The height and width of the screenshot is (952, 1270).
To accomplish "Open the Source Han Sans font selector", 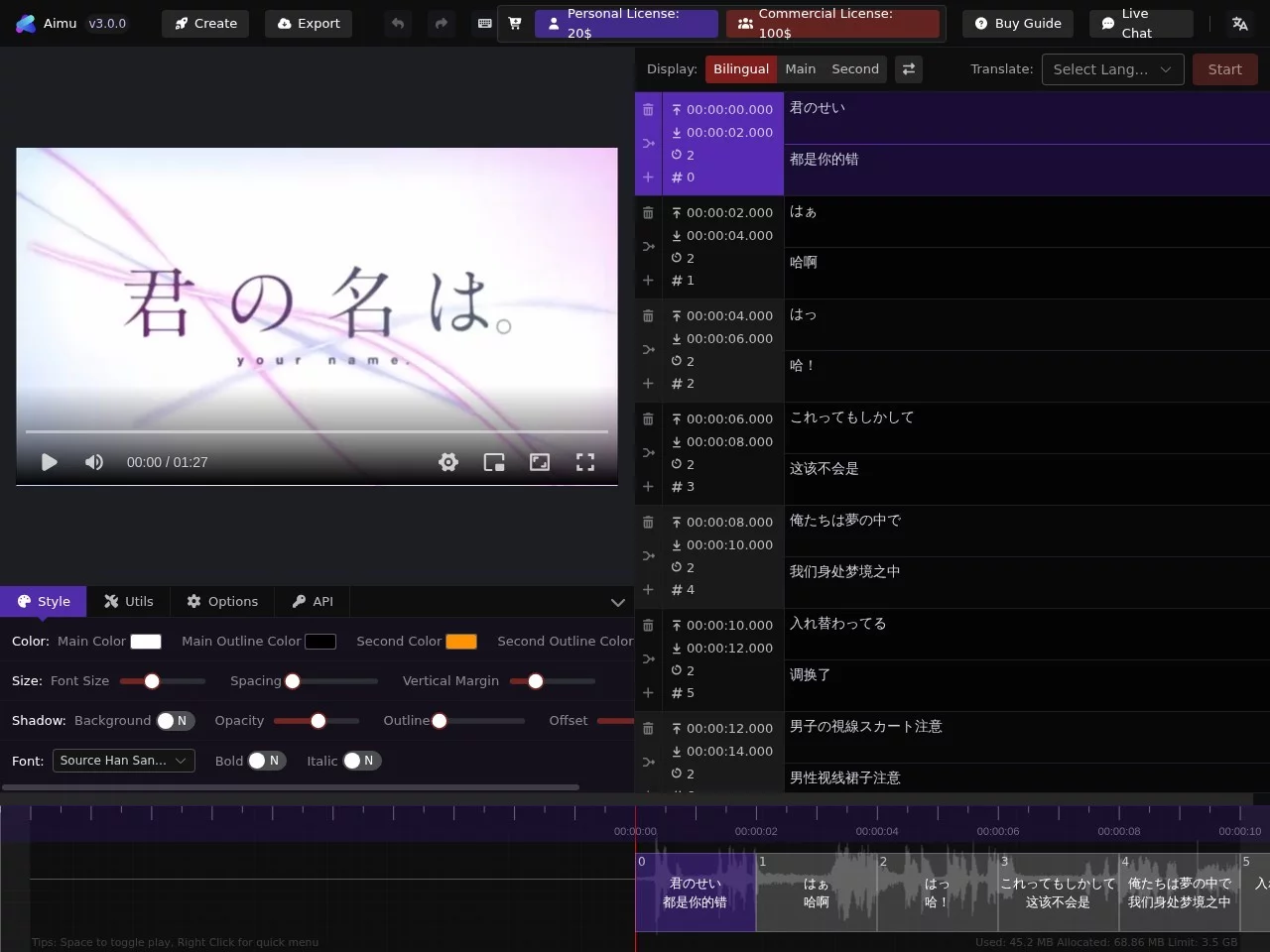I will click(123, 761).
